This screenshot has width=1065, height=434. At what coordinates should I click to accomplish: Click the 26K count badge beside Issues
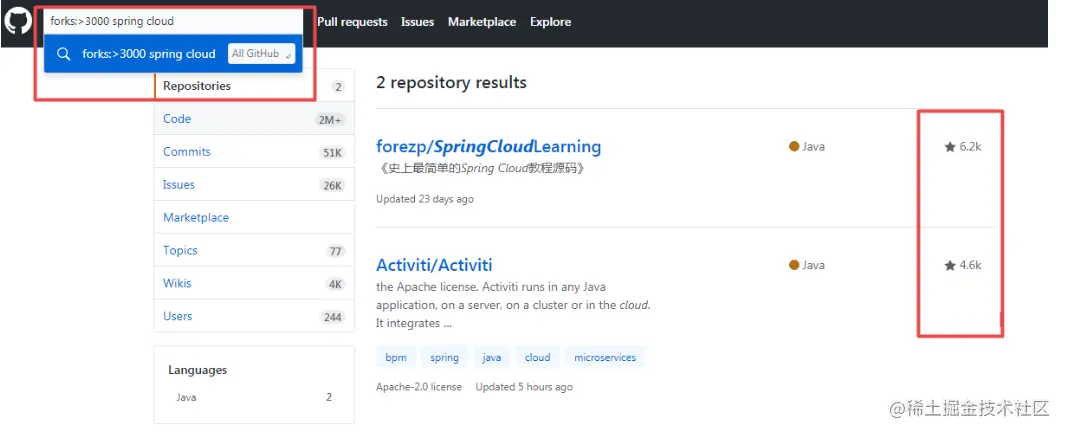click(x=332, y=185)
